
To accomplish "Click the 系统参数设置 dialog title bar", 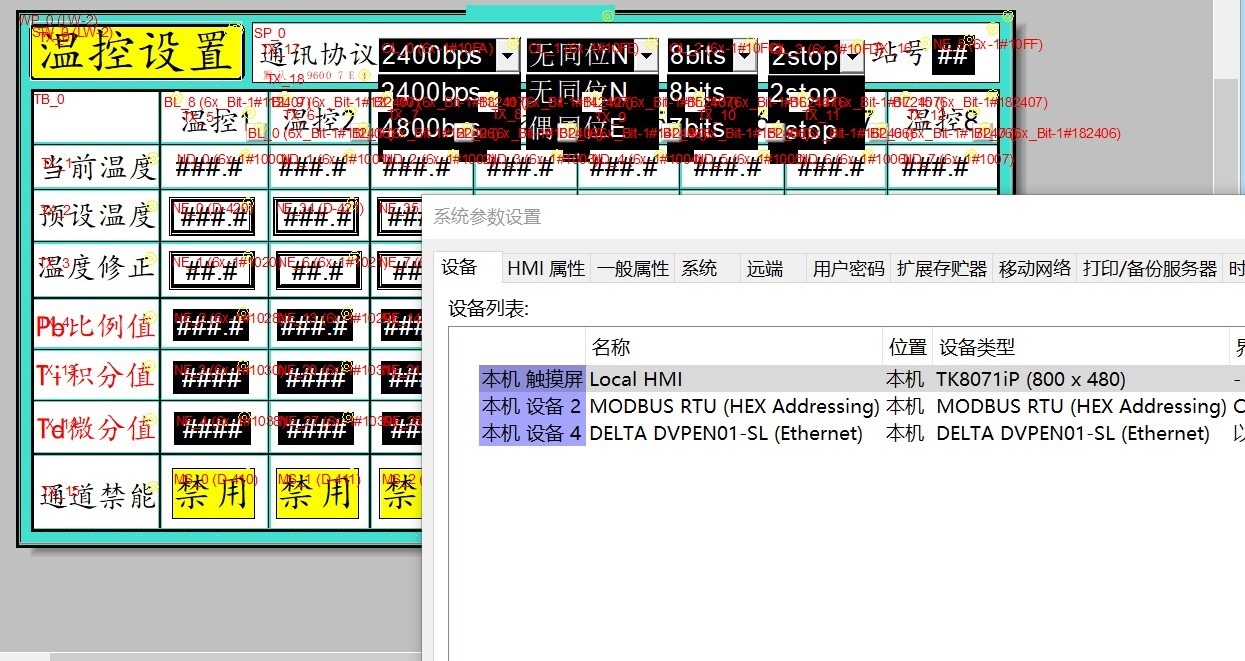I will coord(834,216).
